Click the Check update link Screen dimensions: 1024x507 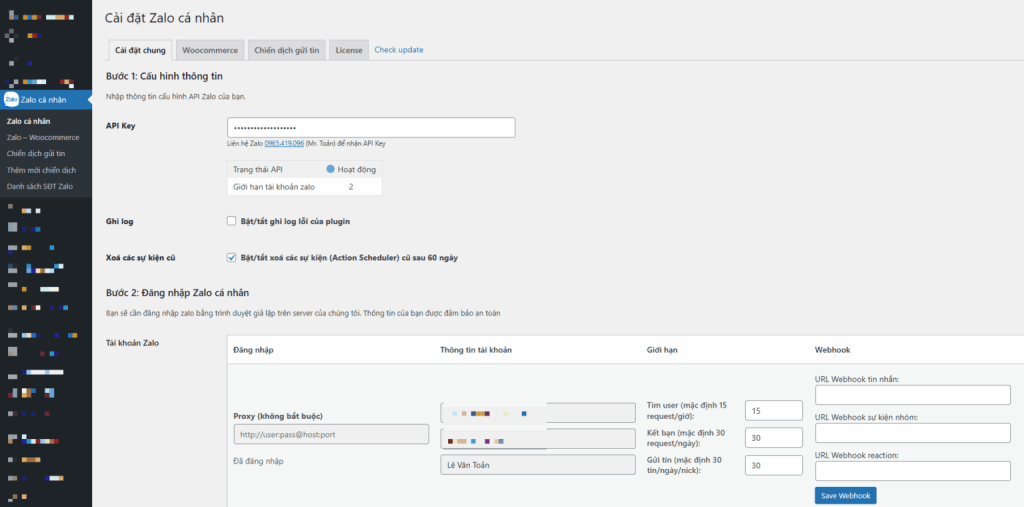pos(398,50)
